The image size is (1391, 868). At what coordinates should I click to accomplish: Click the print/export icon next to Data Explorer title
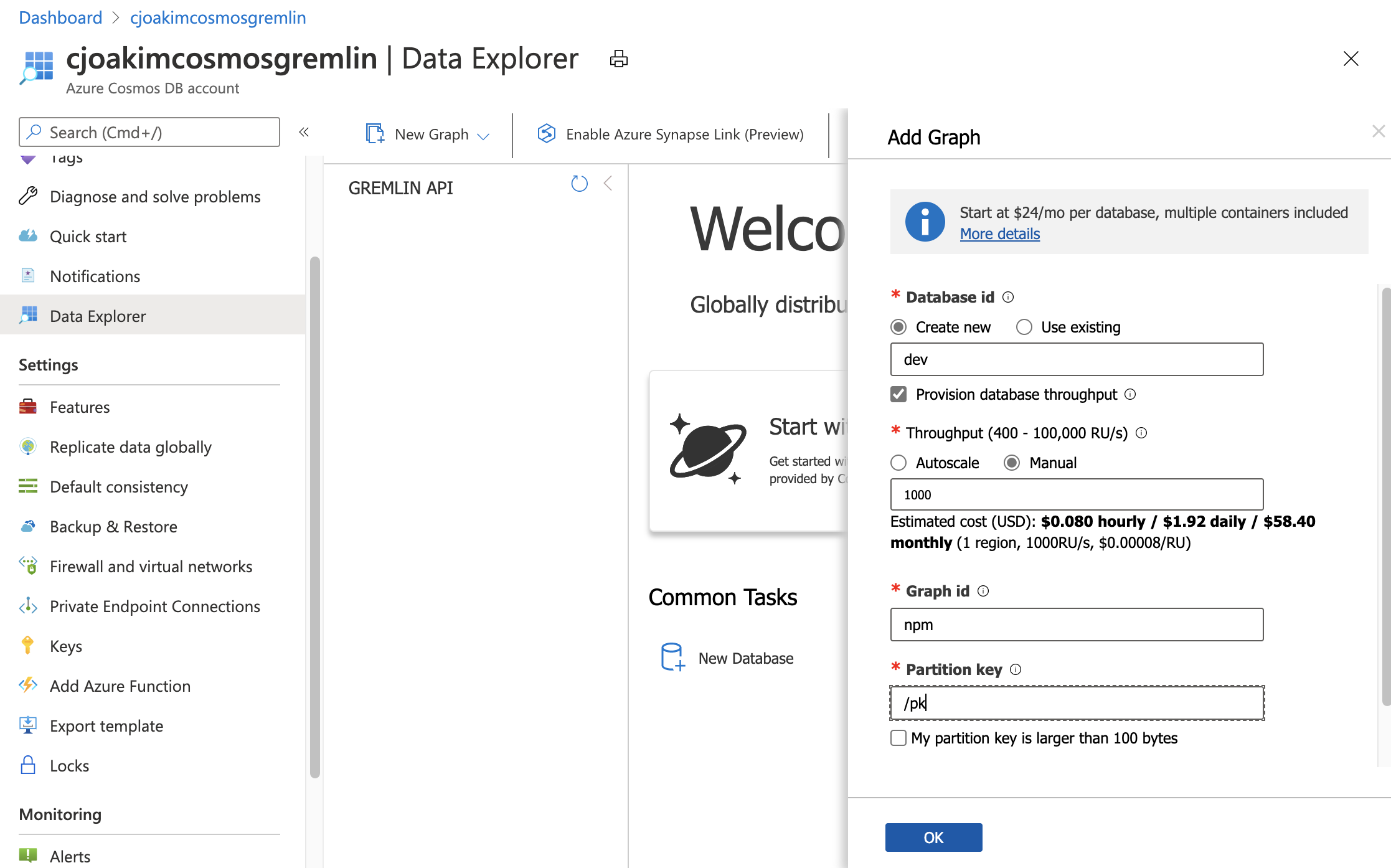(619, 58)
